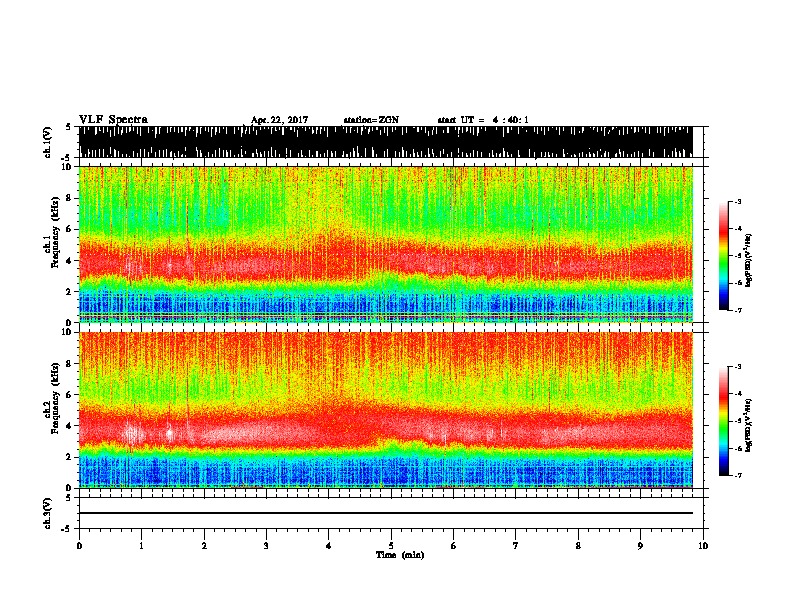792x612 pixels.
Task: Click the time axis tick label "1"
Action: (x=141, y=546)
